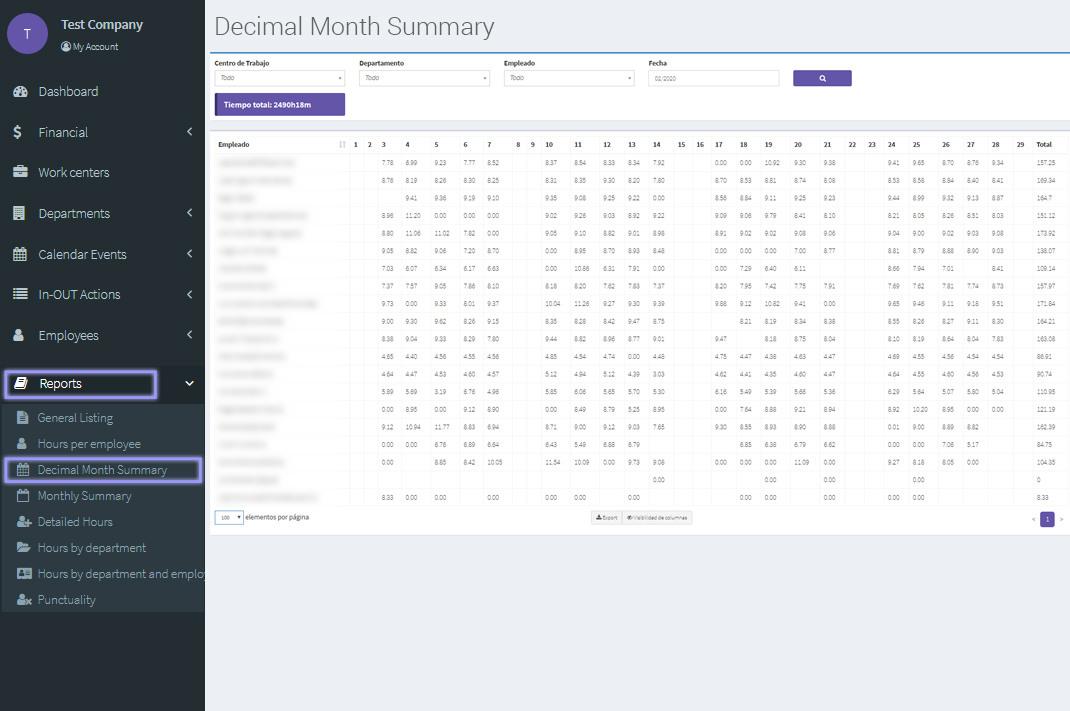1070x711 pixels.
Task: Collapse the Reports menu chevron
Action: [189, 383]
